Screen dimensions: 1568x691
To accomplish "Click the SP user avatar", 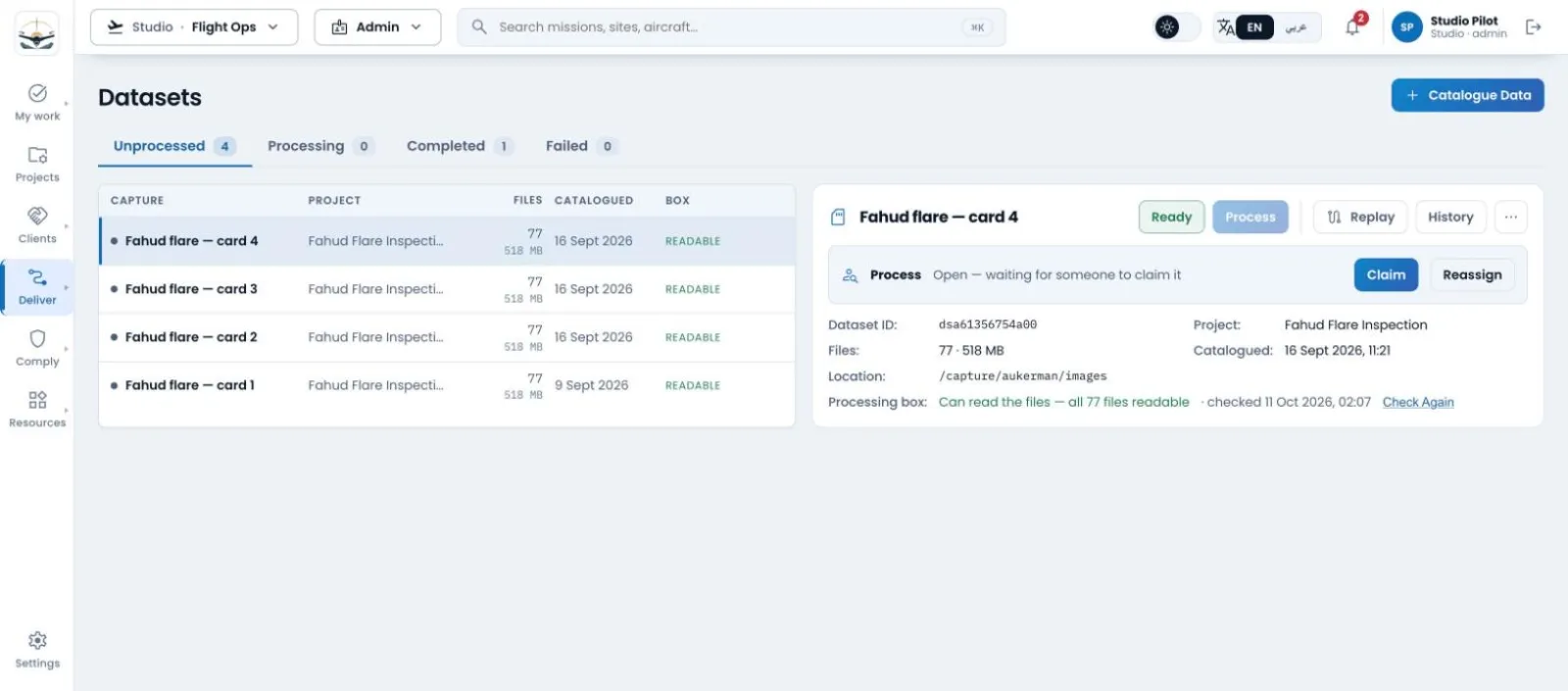I will click(1406, 27).
